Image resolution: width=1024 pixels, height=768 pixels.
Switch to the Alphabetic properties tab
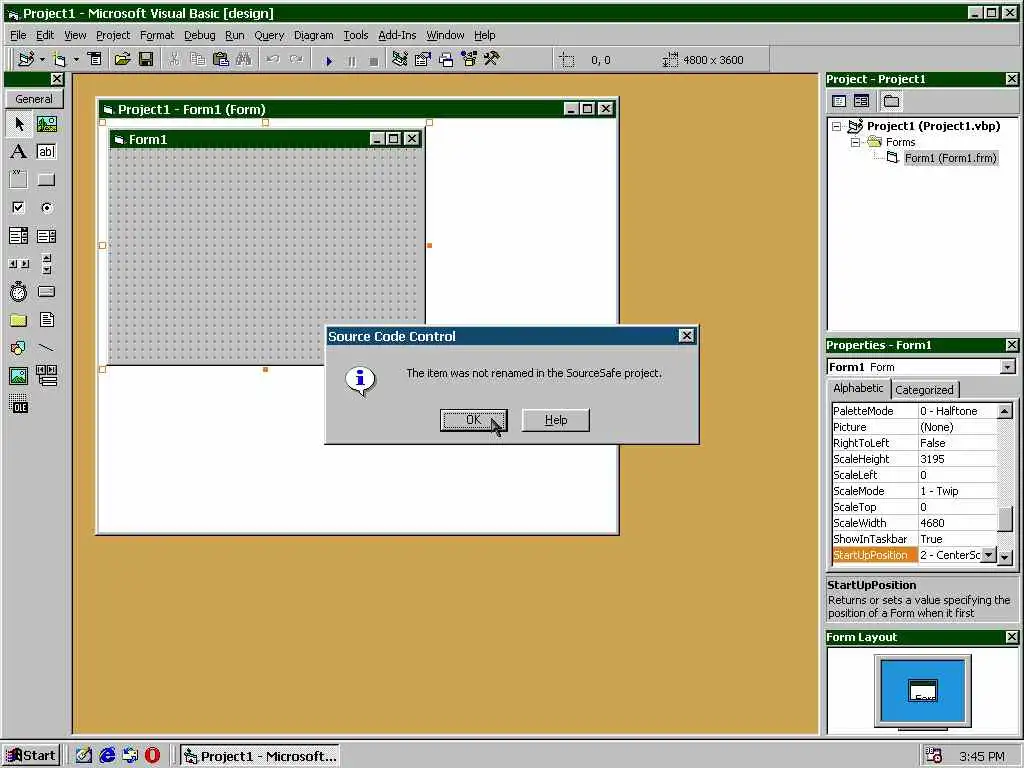click(x=858, y=388)
